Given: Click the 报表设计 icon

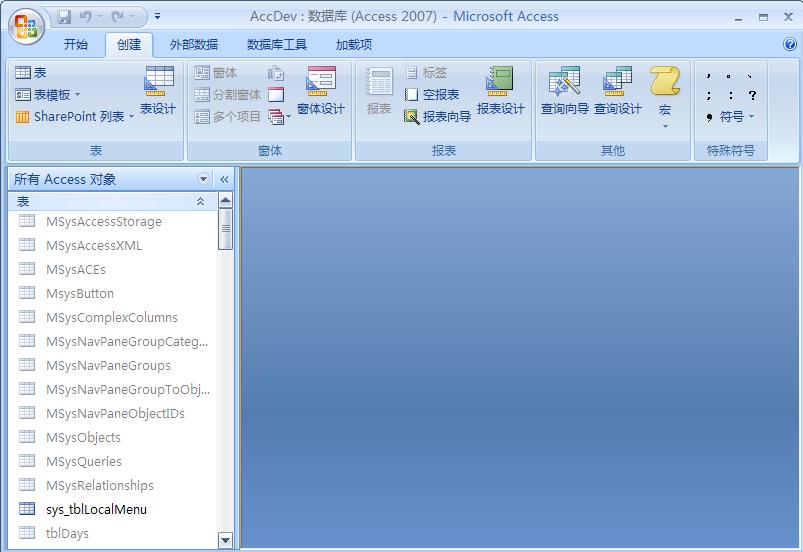Looking at the screenshot, I should (x=500, y=90).
